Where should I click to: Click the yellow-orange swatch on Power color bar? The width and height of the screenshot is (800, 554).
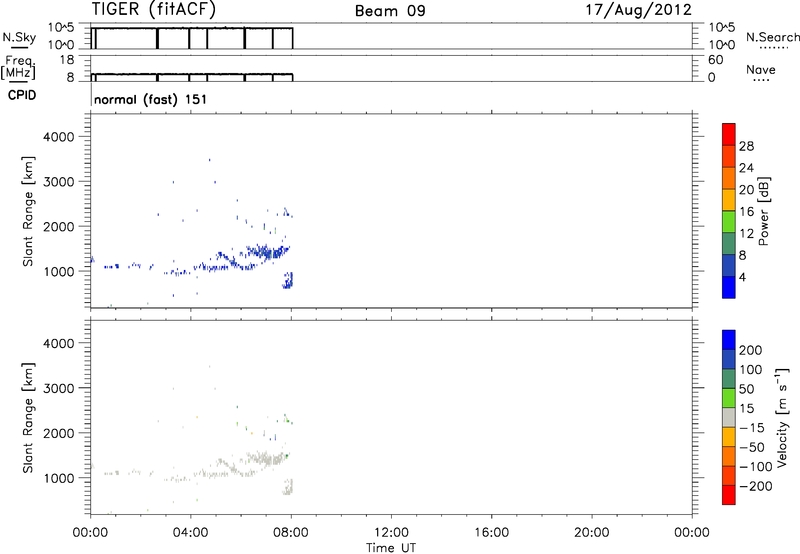[729, 199]
